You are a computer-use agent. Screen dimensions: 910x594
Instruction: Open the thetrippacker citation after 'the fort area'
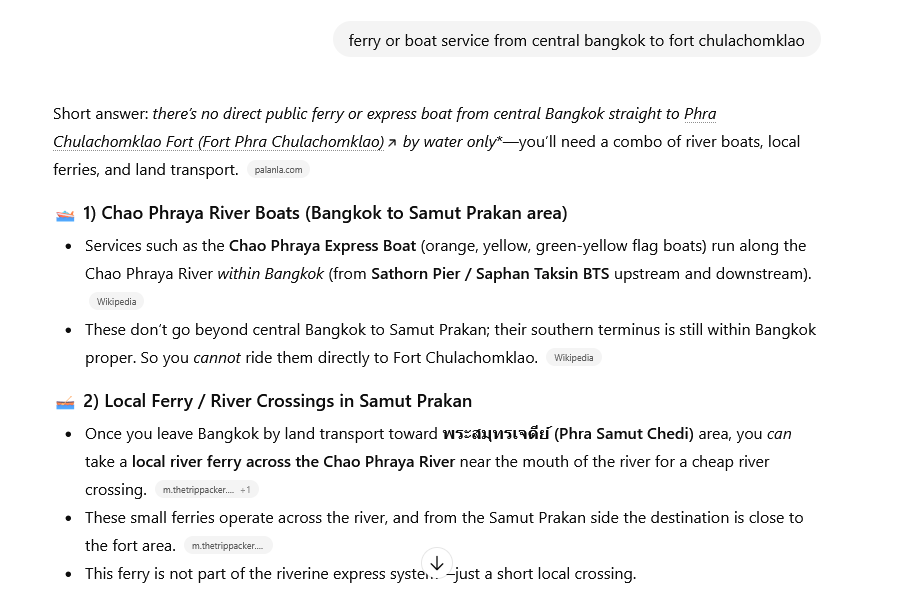[x=227, y=546]
